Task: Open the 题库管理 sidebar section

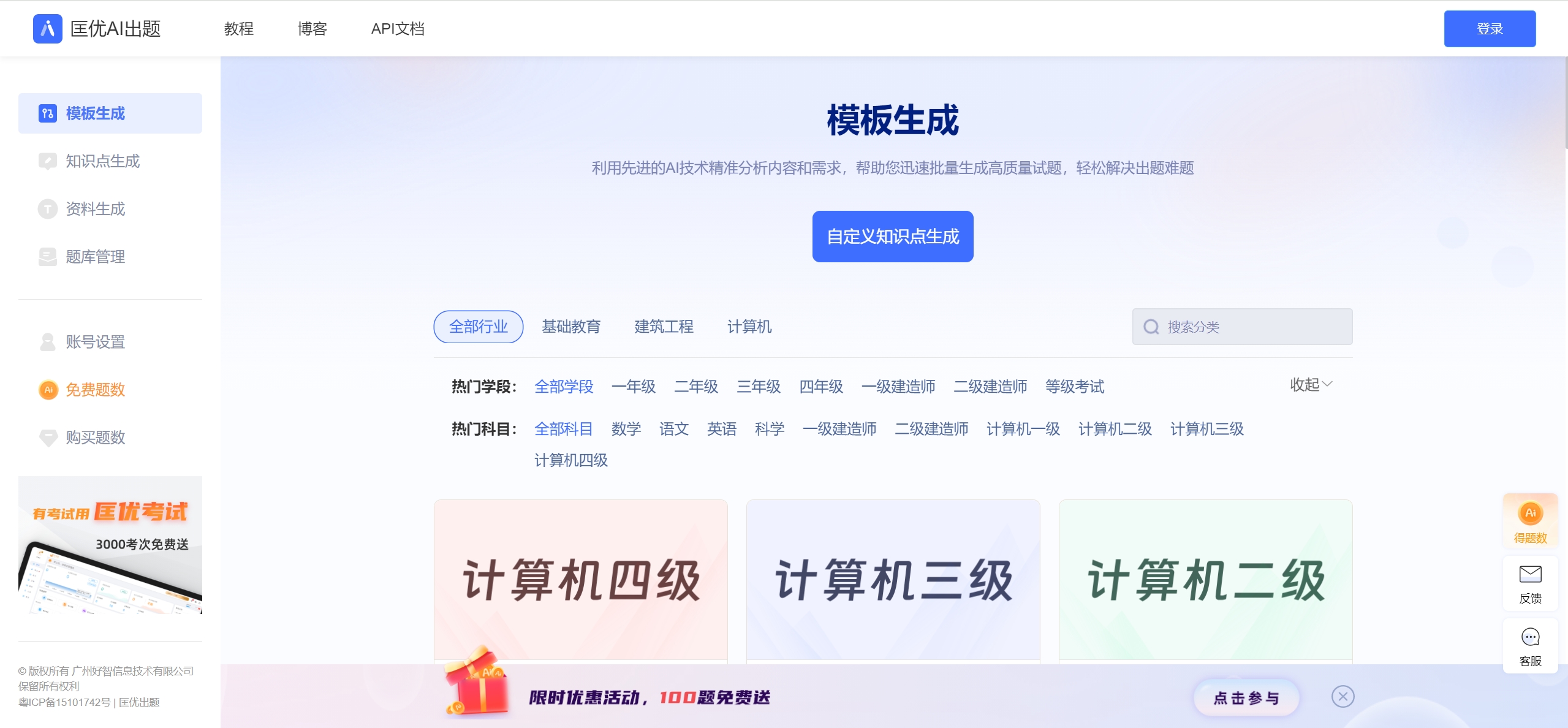Action: (94, 257)
